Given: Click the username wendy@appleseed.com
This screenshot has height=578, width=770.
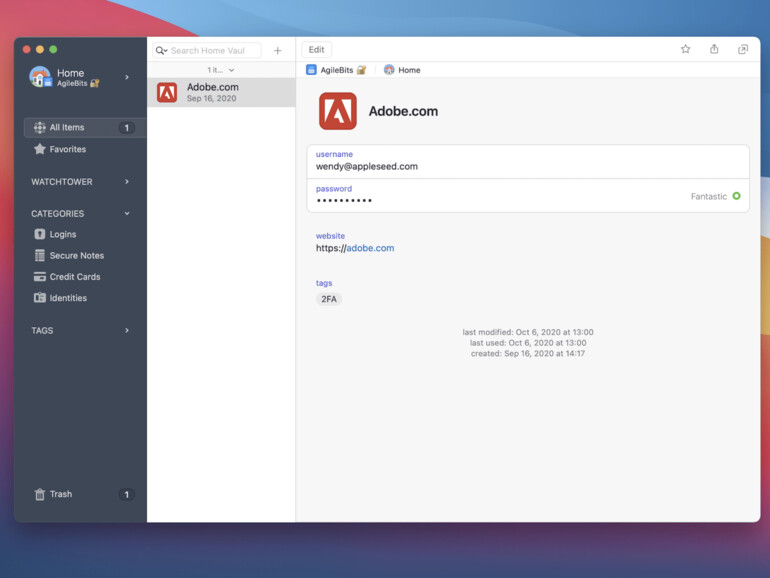Looking at the screenshot, I should pos(367,166).
